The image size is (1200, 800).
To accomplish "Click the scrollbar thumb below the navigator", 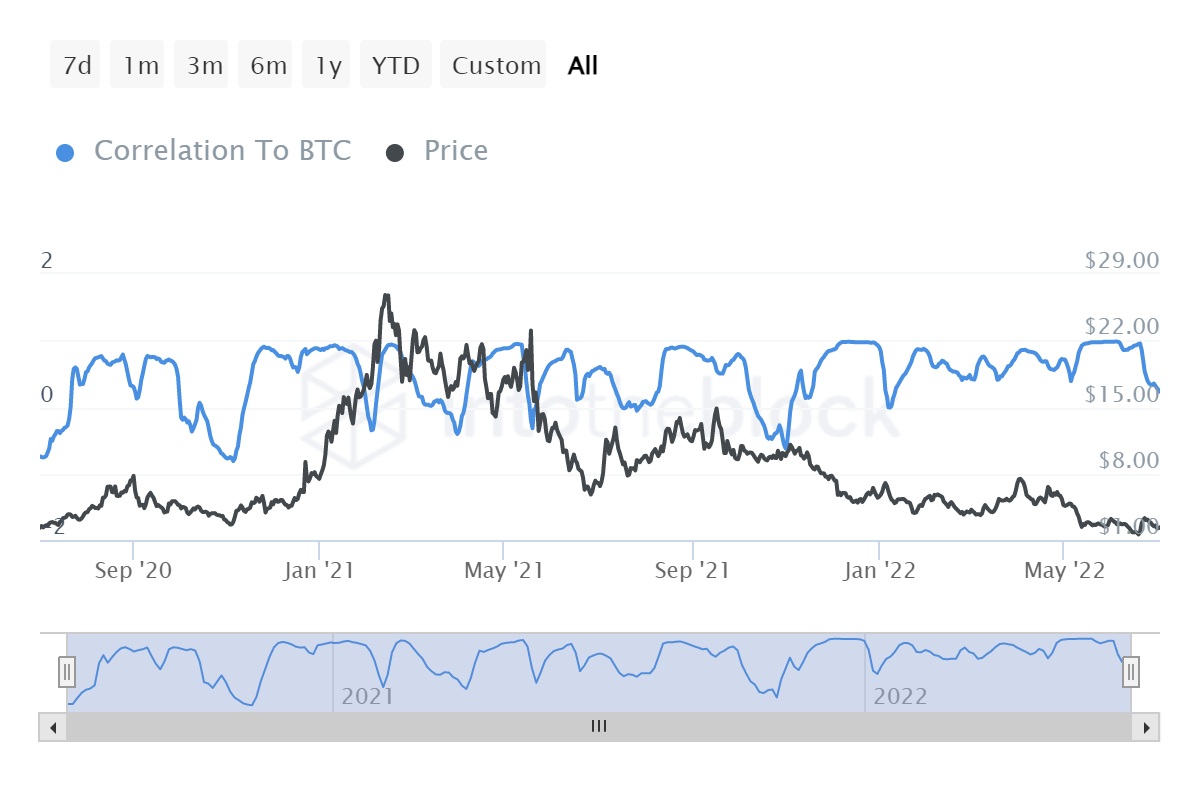I will coord(599,727).
